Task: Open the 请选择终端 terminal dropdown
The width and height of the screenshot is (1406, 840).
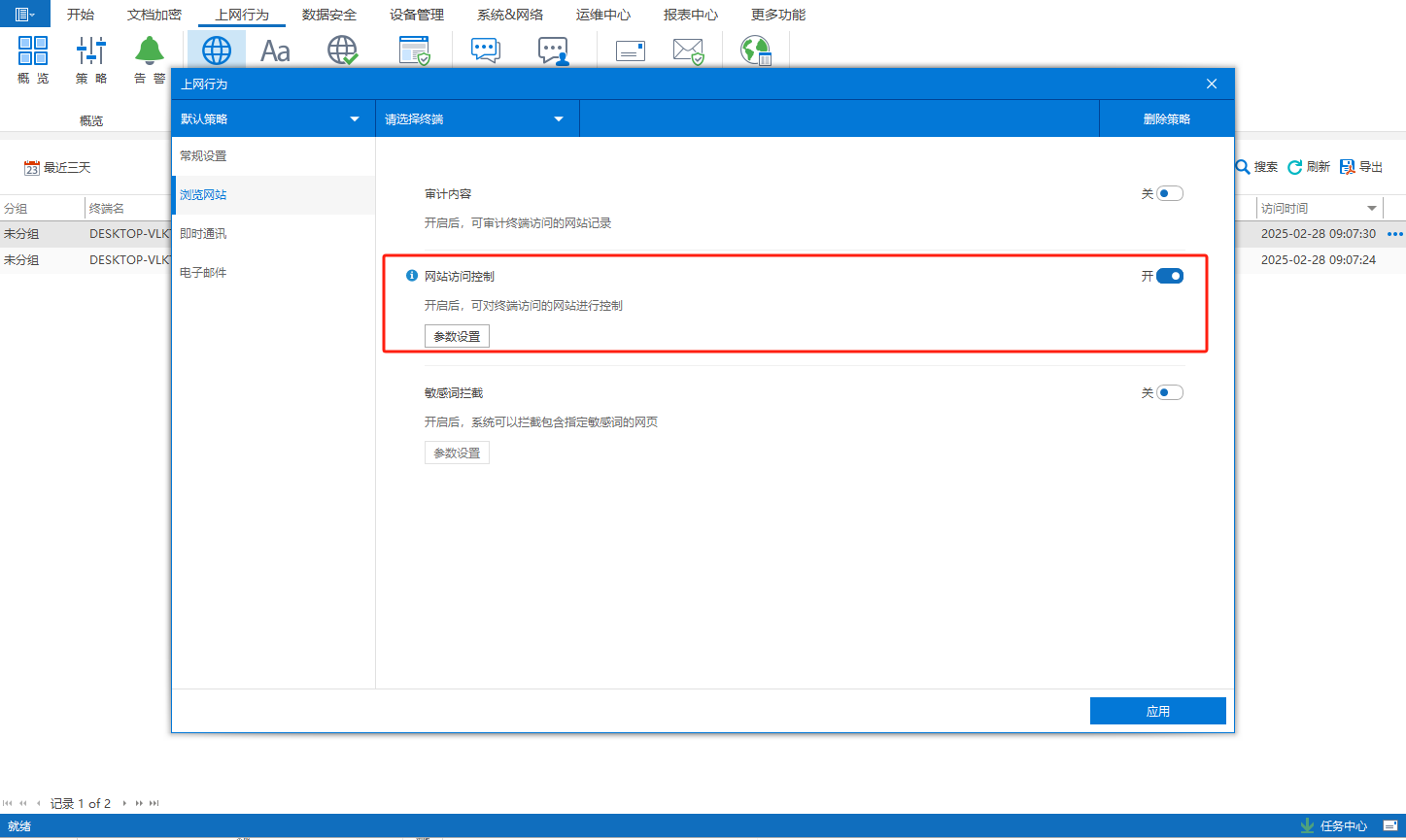Action: coord(558,119)
